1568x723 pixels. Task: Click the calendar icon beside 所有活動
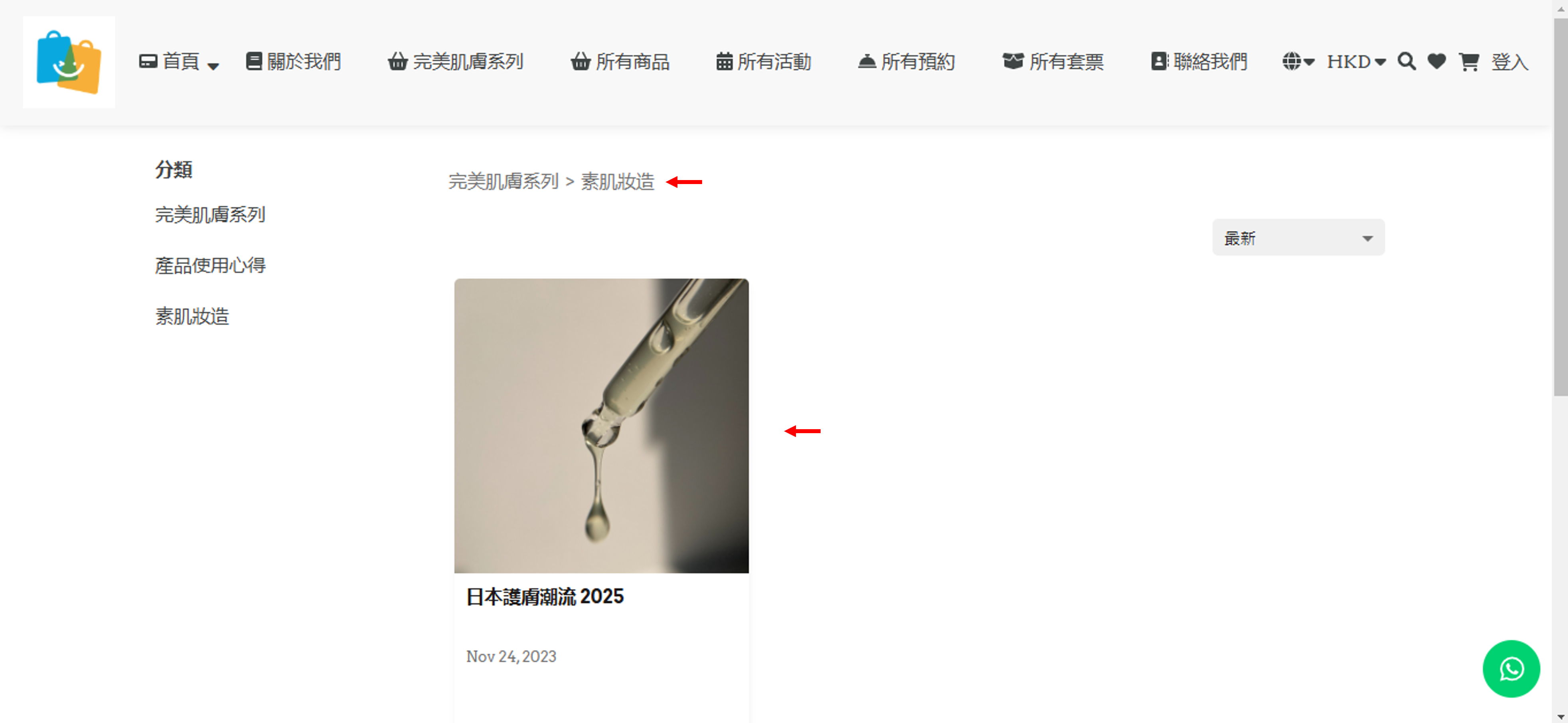coord(724,61)
